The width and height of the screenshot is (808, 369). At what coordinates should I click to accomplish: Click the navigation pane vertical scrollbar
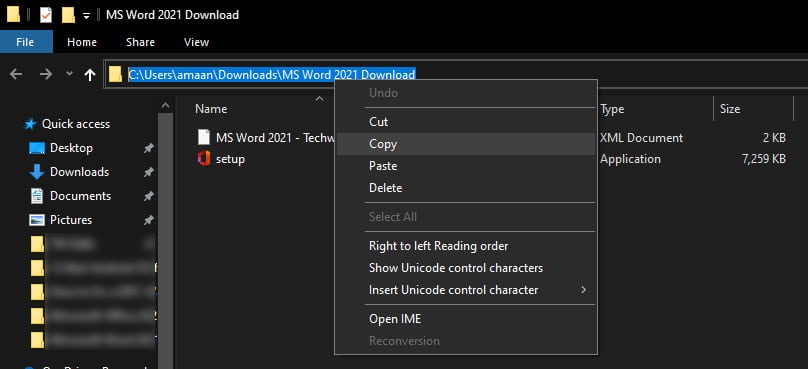165,240
